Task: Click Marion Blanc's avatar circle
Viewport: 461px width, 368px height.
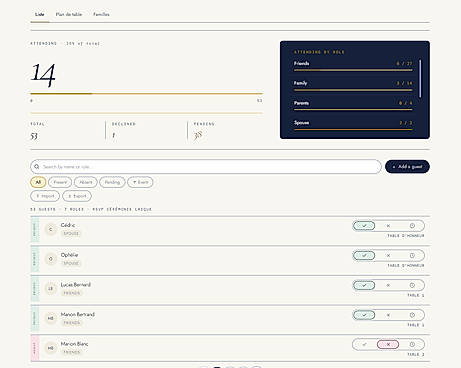Action: point(51,348)
